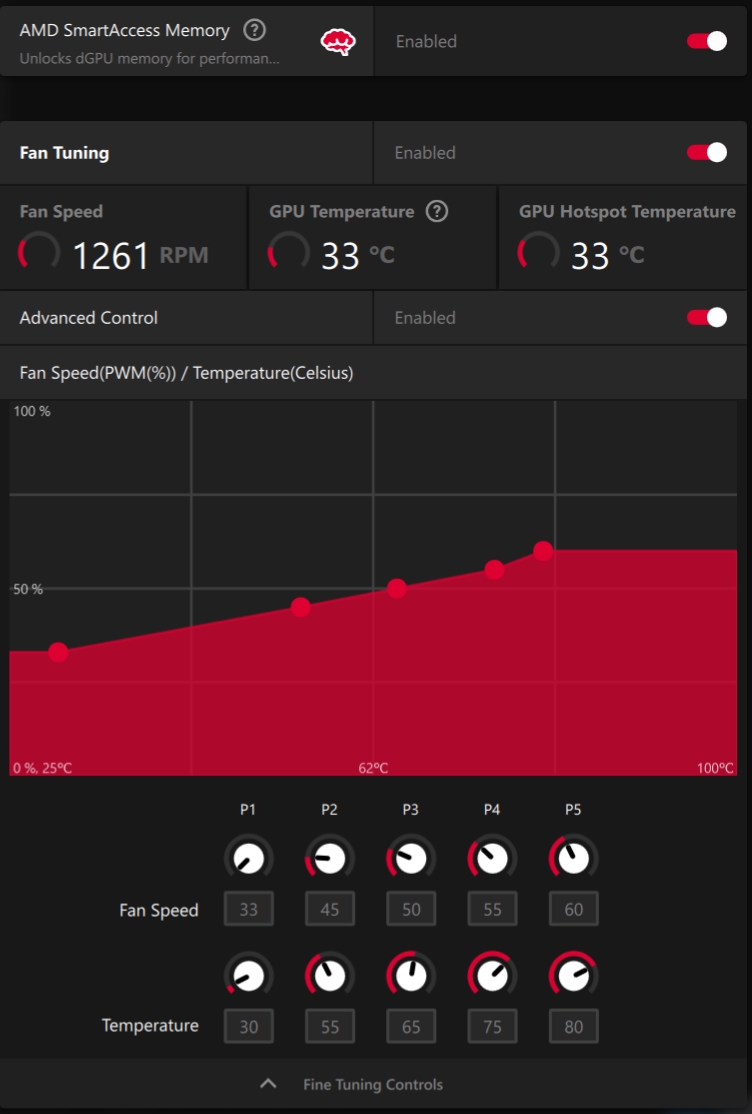Click the 62°C axis label on graph

pyautogui.click(x=373, y=768)
